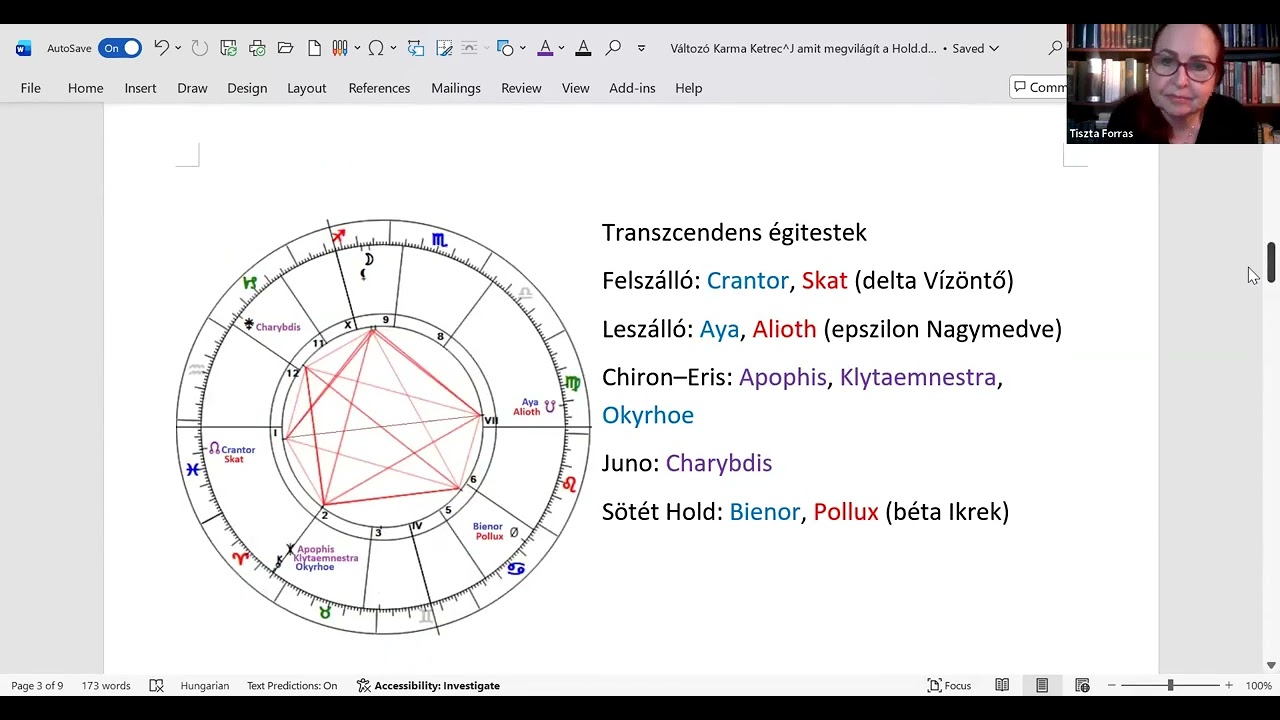Insert a symbol with the Omega icon
The height and width of the screenshot is (720, 1280).
pyautogui.click(x=376, y=48)
